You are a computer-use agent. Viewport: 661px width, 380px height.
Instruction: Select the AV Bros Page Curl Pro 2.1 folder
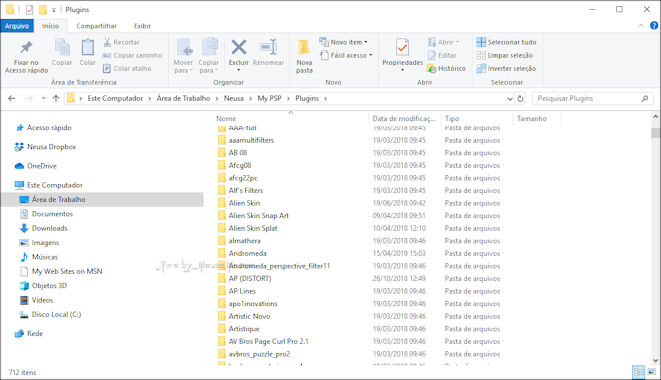click(x=268, y=341)
